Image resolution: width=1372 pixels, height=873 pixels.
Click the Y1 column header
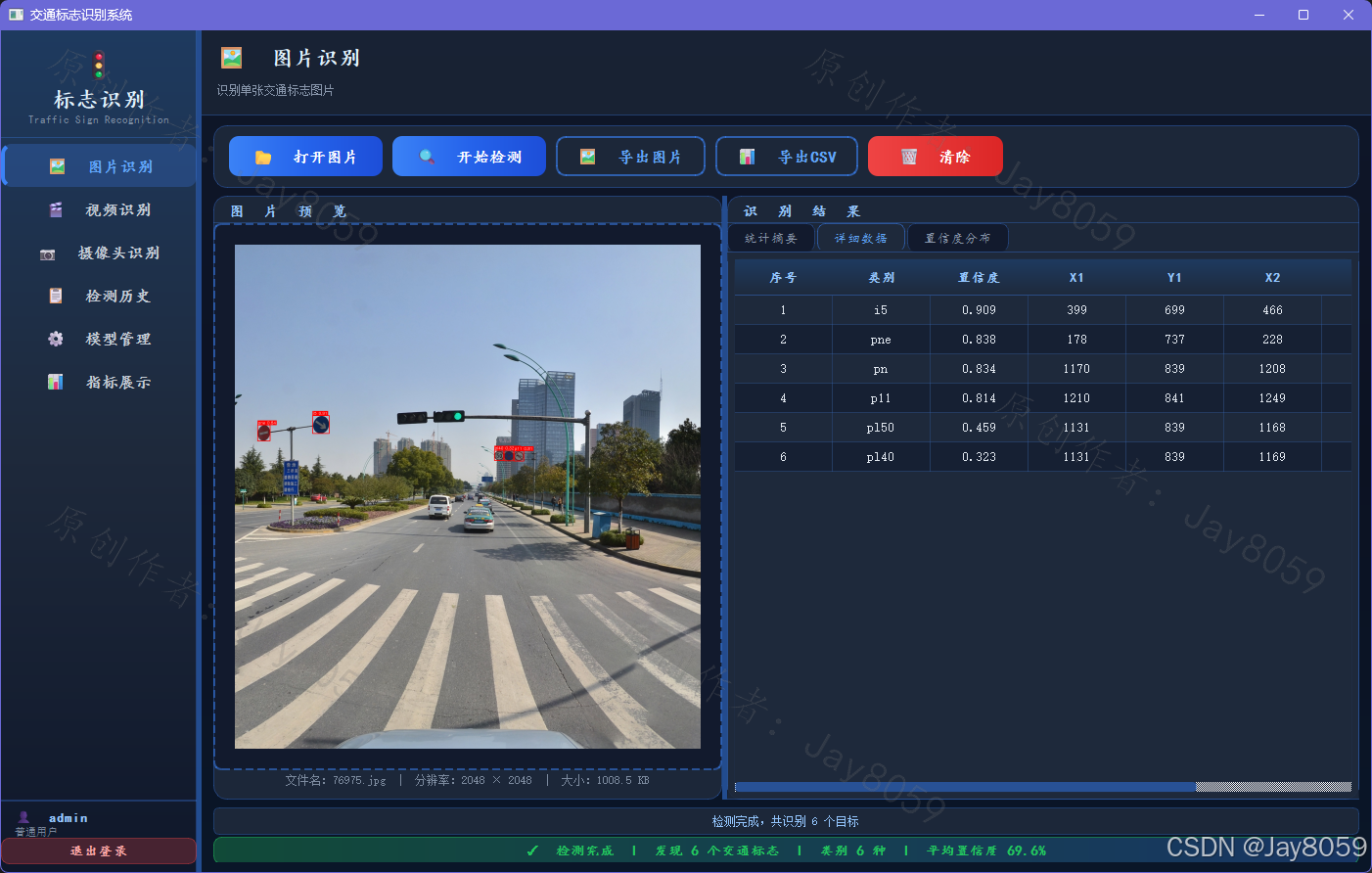click(1174, 278)
